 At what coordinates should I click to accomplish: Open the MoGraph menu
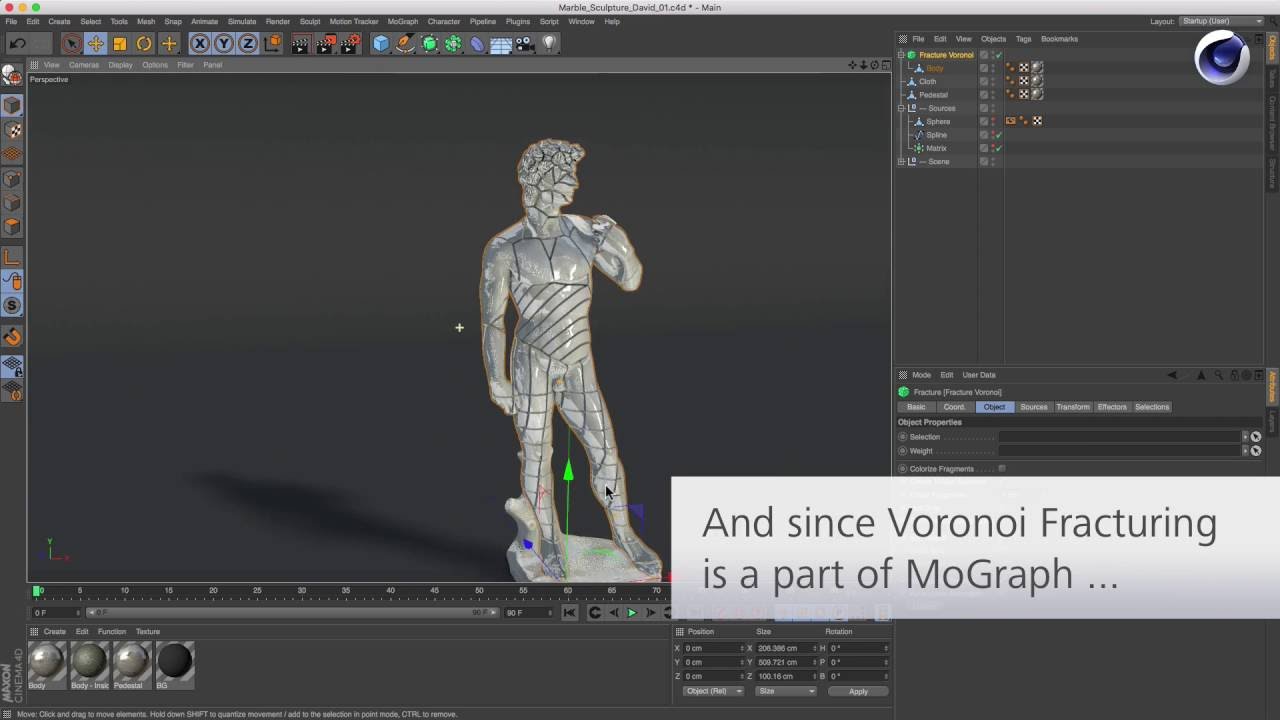[x=403, y=21]
